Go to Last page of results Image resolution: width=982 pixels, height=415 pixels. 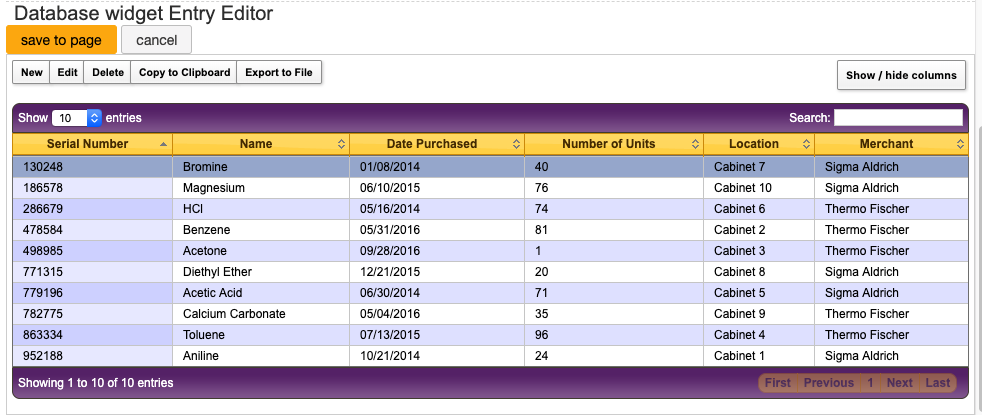point(938,382)
